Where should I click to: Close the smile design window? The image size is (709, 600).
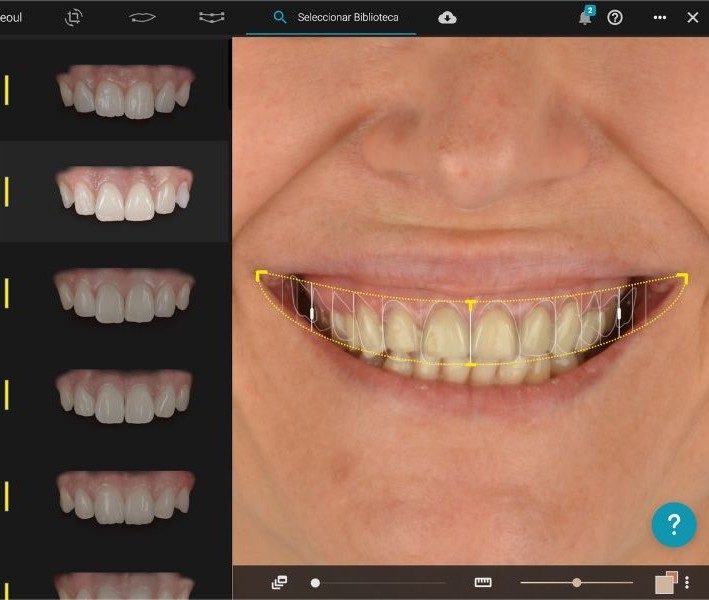[693, 18]
